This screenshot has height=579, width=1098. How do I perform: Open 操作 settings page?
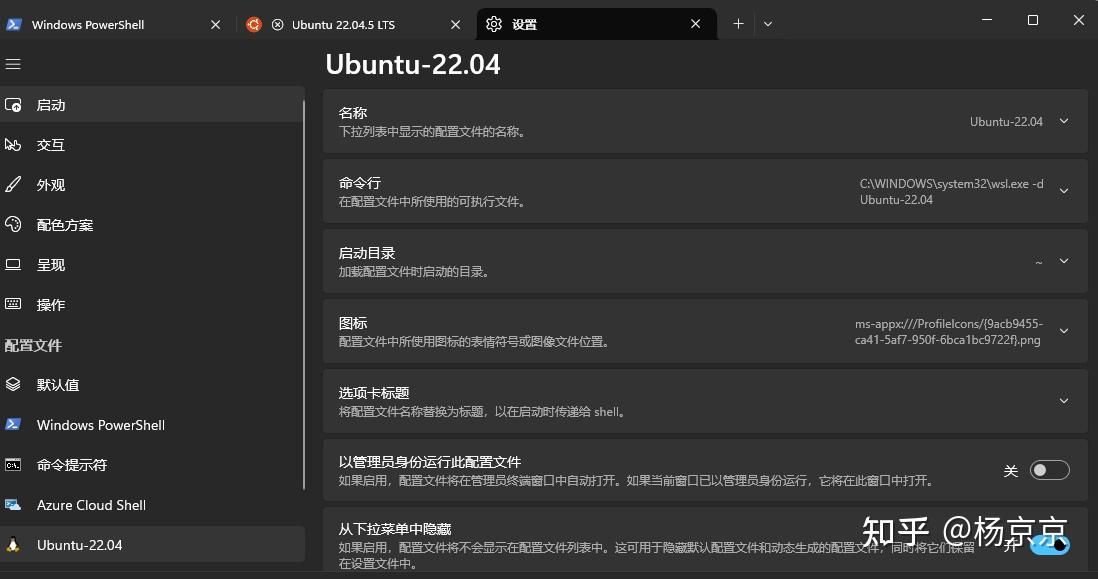152,305
